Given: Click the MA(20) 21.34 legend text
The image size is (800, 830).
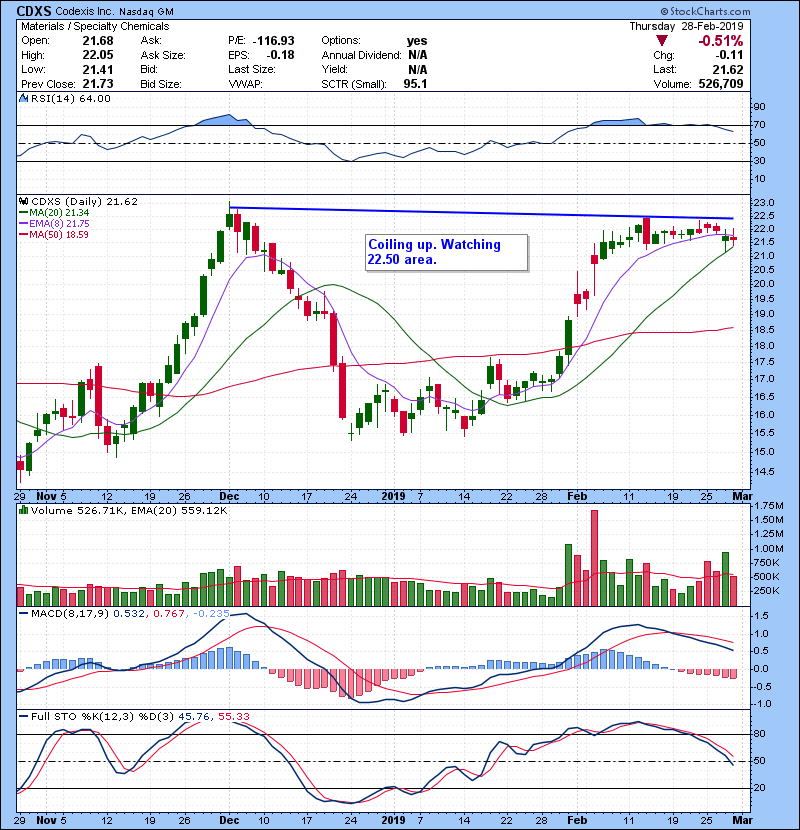Looking at the screenshot, I should point(59,213).
